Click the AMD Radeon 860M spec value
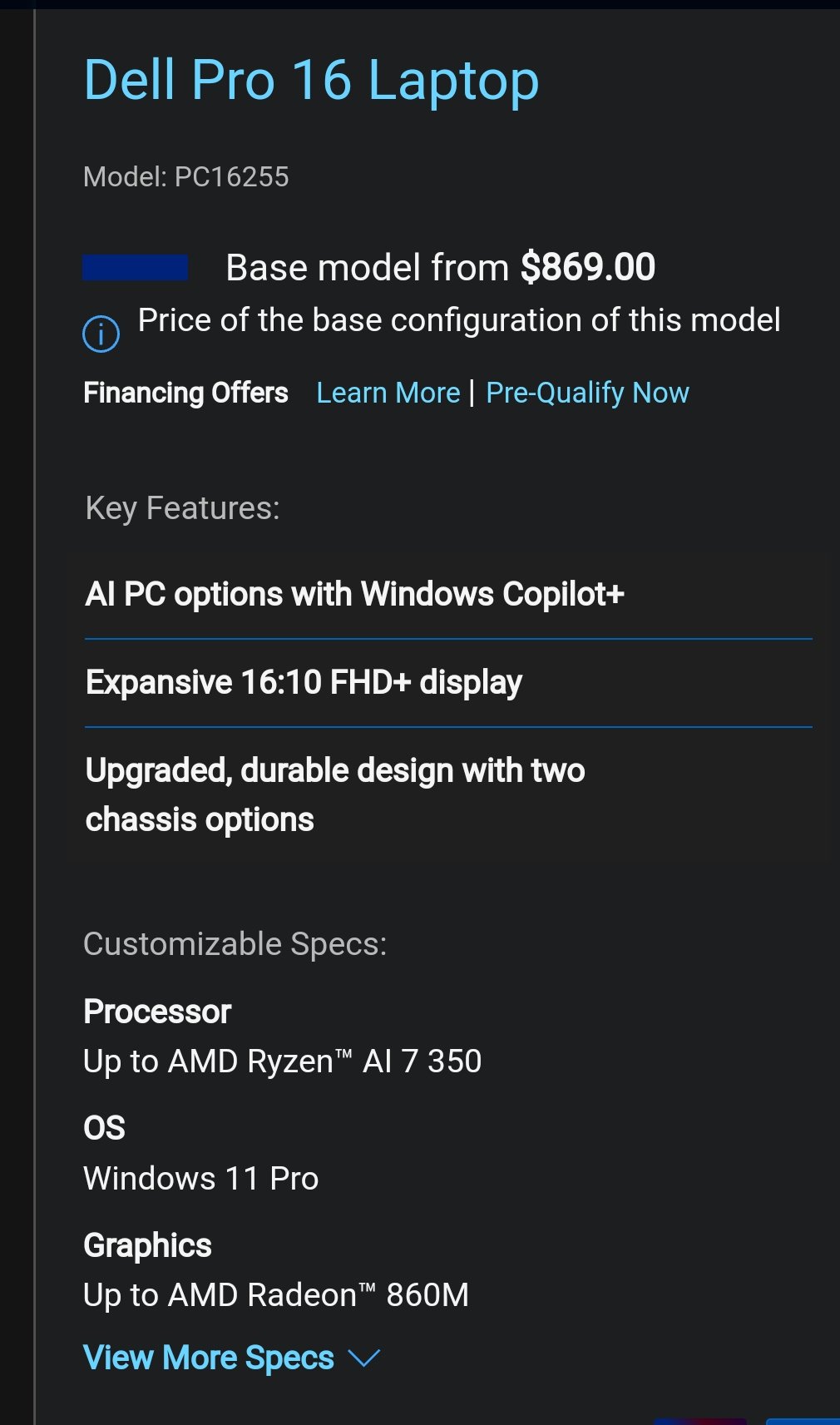 pos(276,1295)
